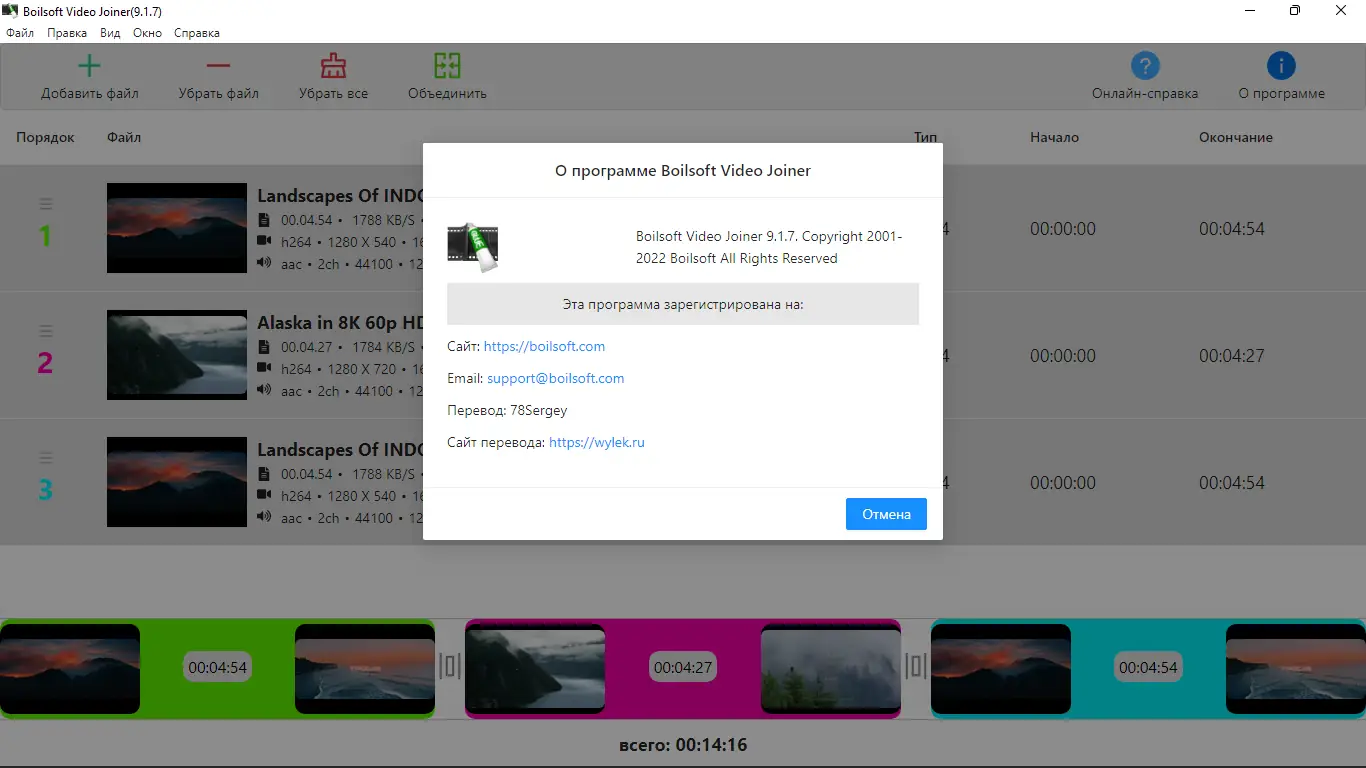Image resolution: width=1366 pixels, height=768 pixels.
Task: Open the Окно menu
Action: click(x=147, y=33)
